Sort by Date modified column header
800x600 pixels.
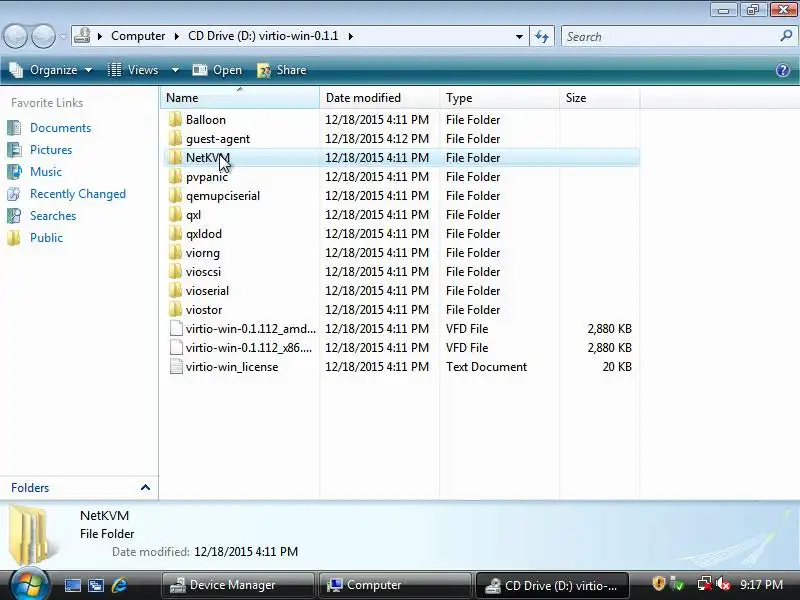pos(379,97)
